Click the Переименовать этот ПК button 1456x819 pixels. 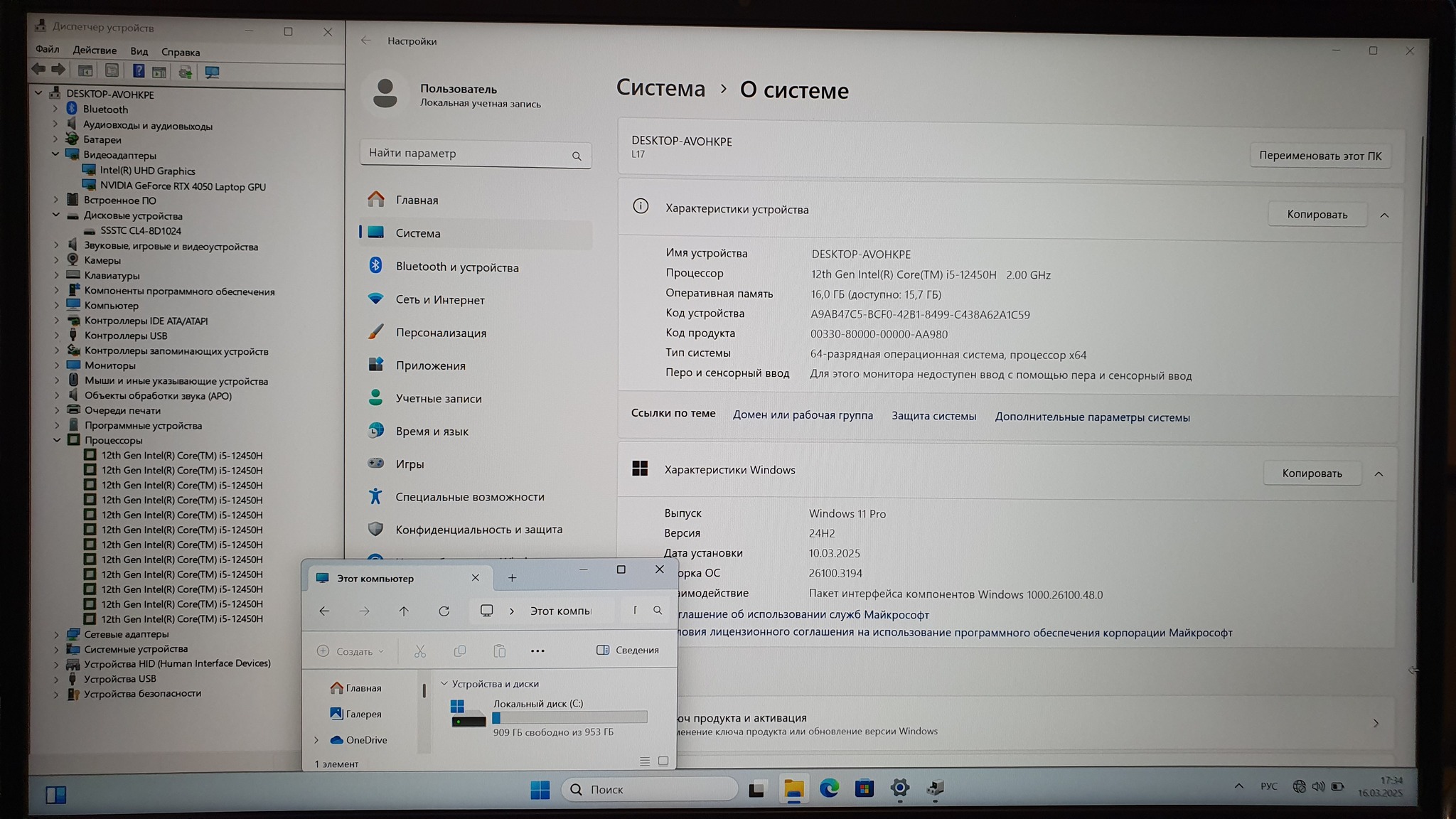click(1320, 156)
